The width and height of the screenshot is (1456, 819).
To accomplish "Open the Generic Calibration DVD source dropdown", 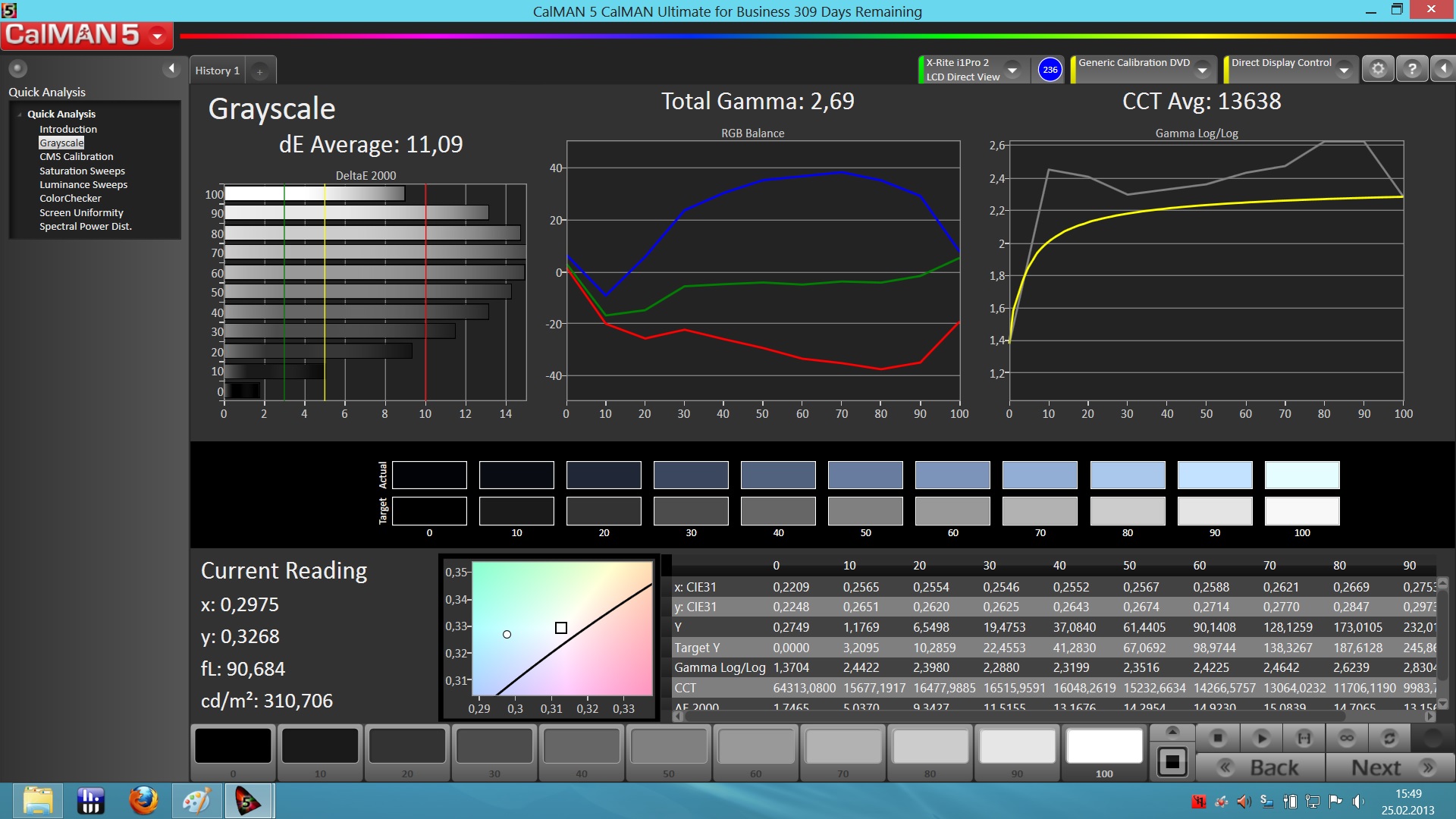I will pyautogui.click(x=1202, y=70).
